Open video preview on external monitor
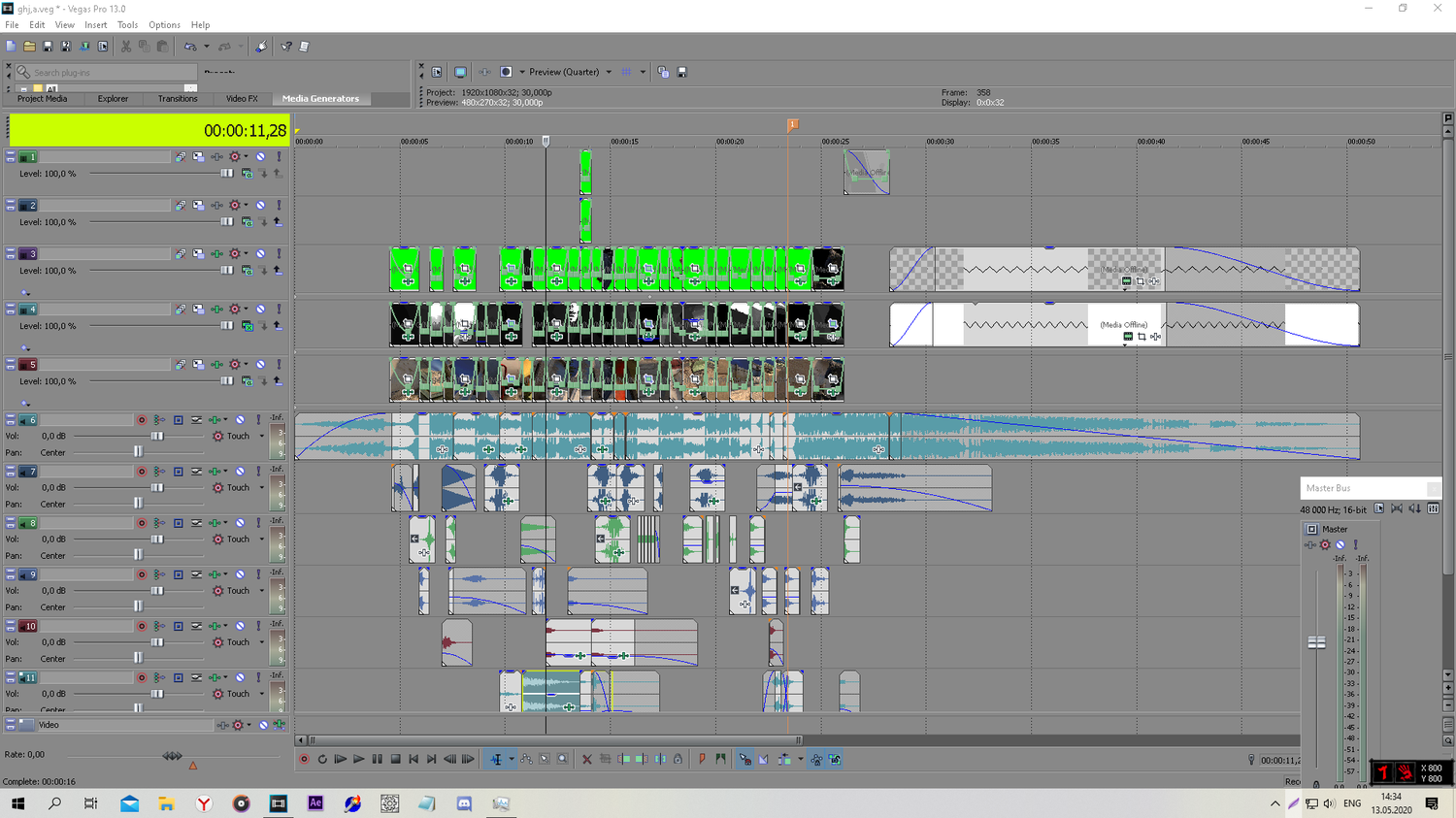This screenshot has height=818, width=1456. (x=460, y=72)
